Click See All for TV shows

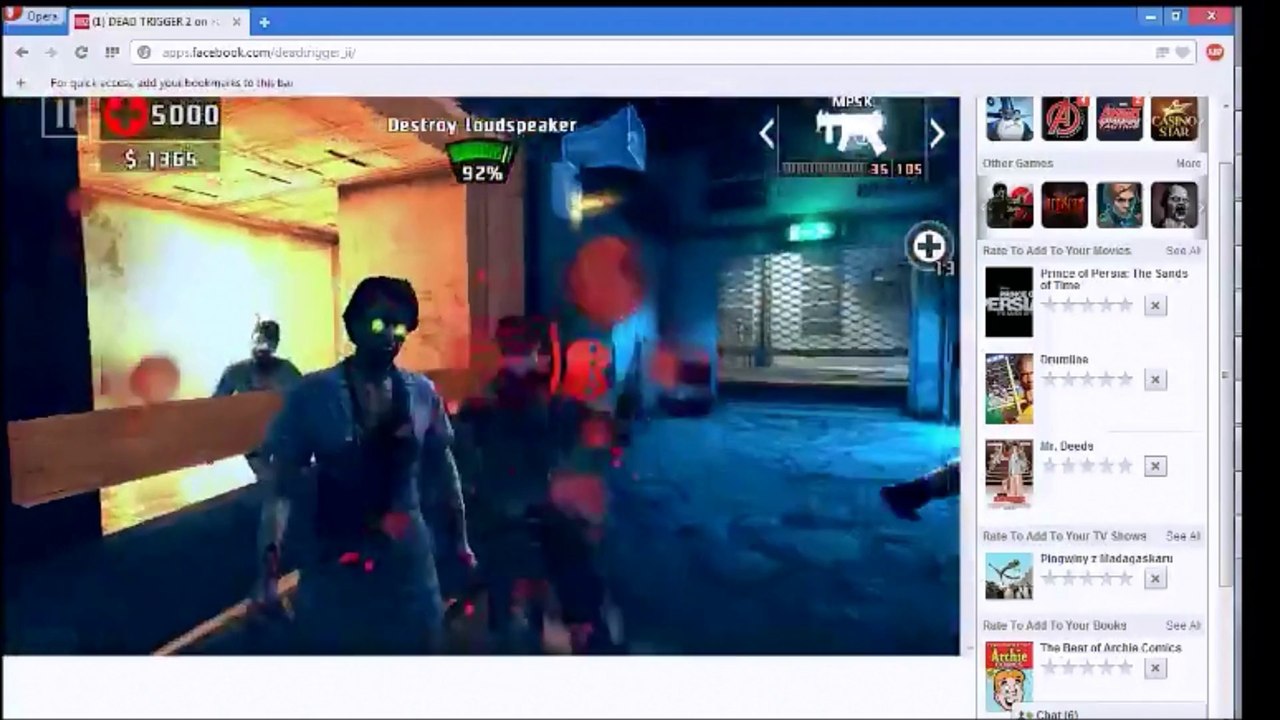(1183, 537)
